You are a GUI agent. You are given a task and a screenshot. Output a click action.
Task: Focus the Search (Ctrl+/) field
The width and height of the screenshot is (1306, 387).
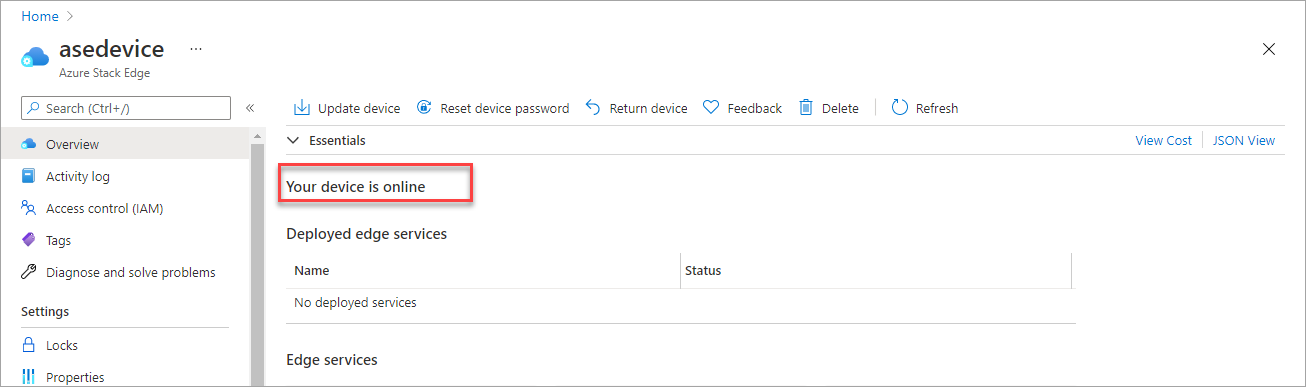tap(126, 108)
